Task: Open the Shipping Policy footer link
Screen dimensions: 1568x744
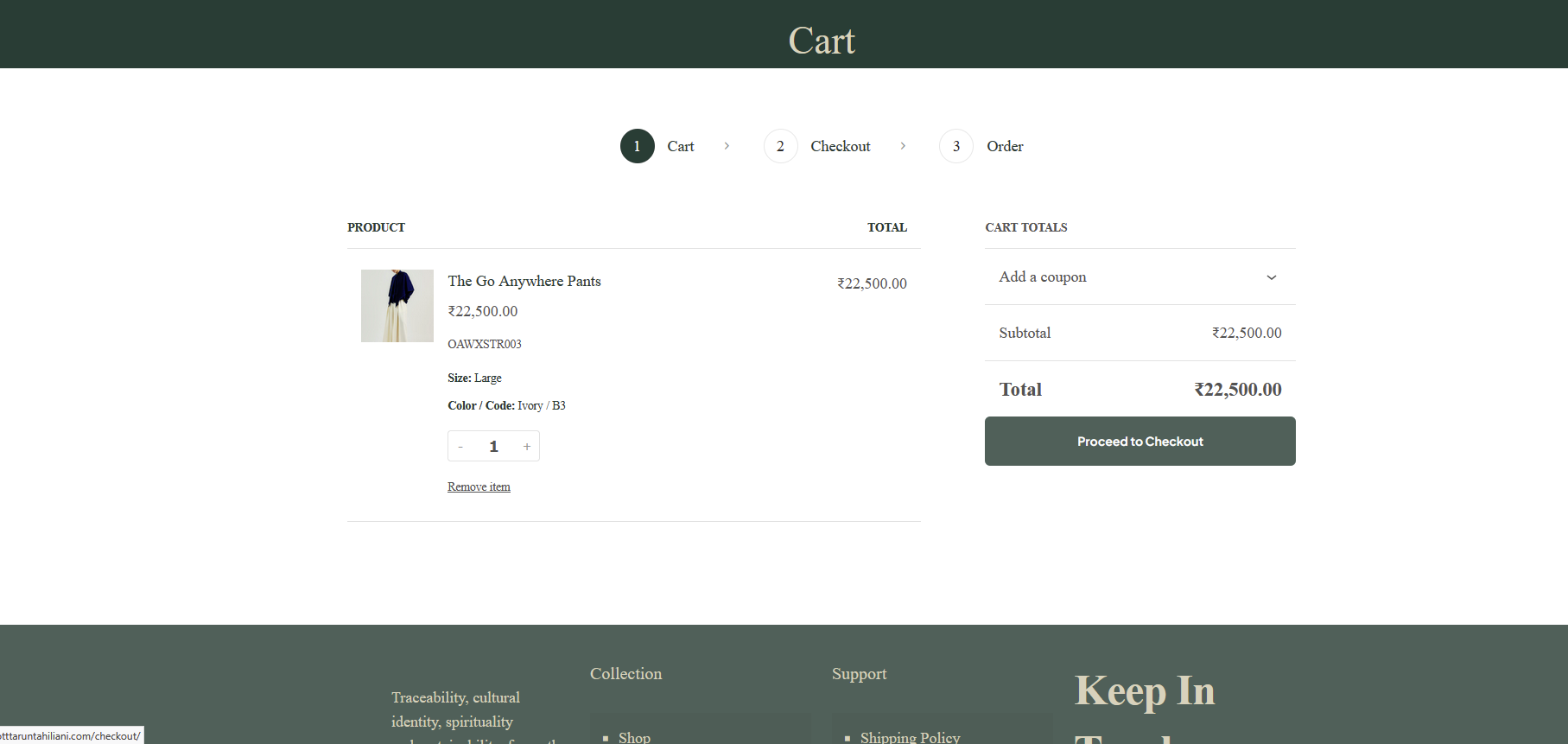Action: point(910,737)
